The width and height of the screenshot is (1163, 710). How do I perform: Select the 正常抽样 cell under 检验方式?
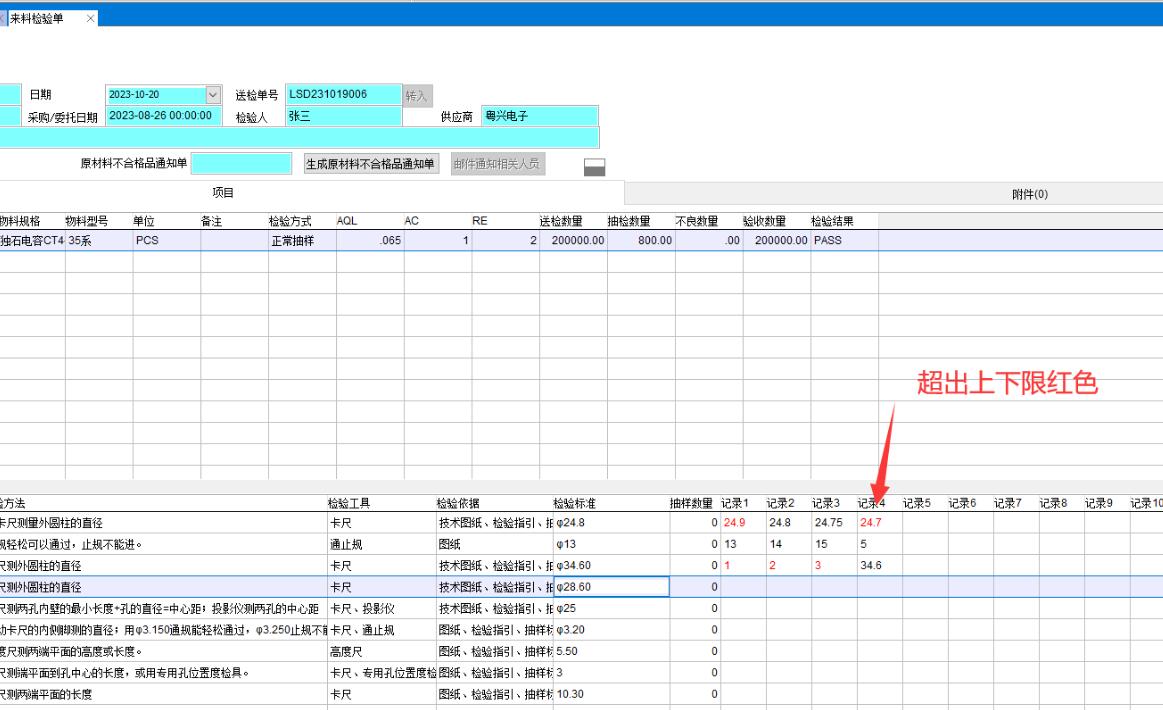point(291,241)
